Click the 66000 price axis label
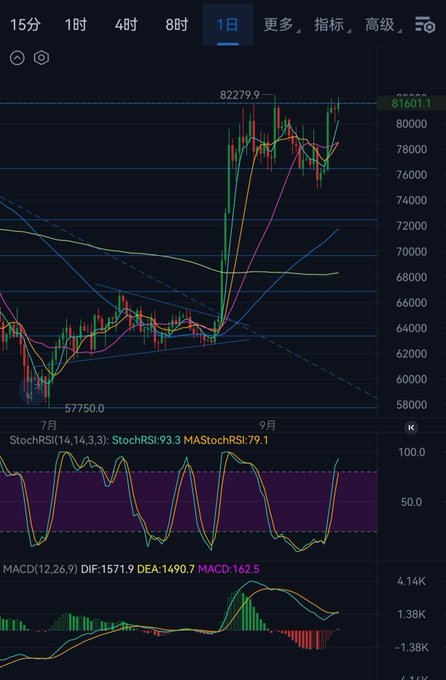This screenshot has width=446, height=680. coord(411,302)
